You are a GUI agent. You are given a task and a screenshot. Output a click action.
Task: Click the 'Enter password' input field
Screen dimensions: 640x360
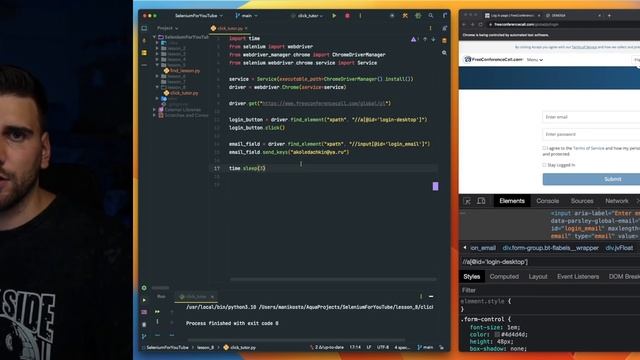tap(591, 134)
